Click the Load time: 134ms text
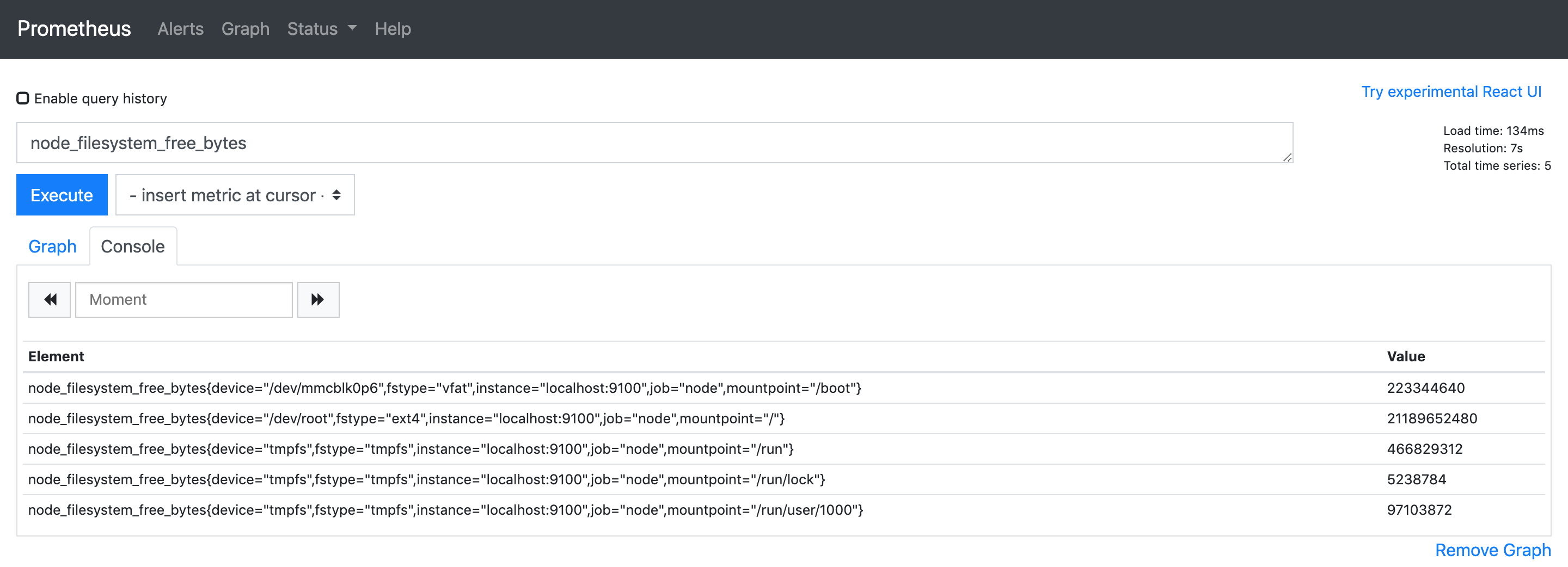Image resolution: width=1568 pixels, height=567 pixels. [x=1493, y=131]
